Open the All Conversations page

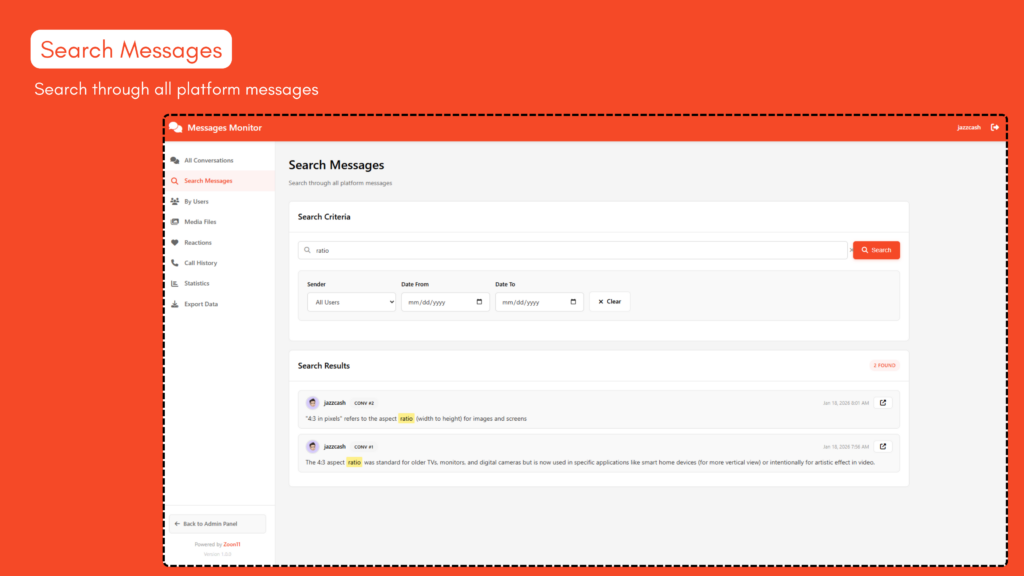click(208, 160)
